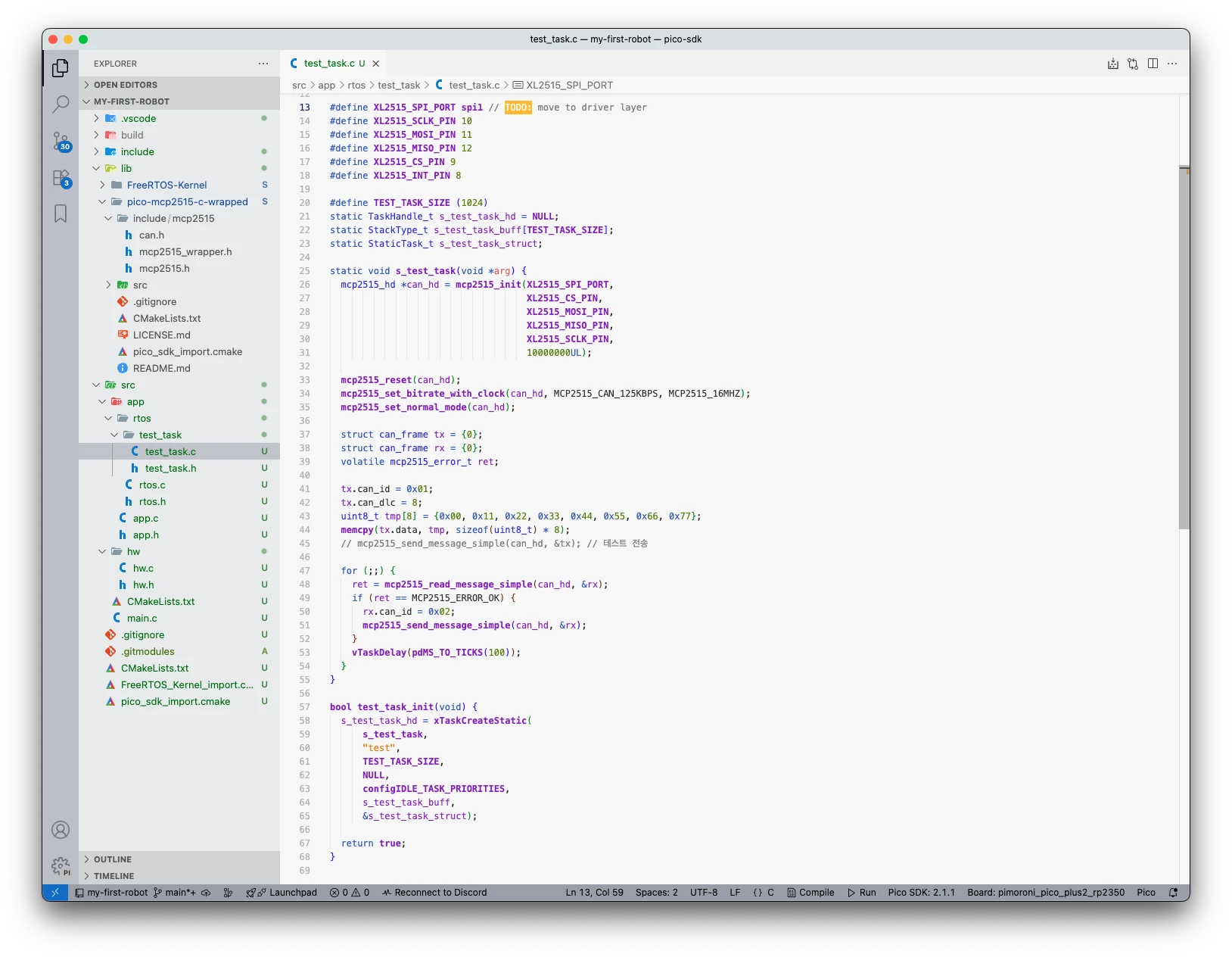Click the Compile button in status bar
This screenshot has width=1232, height=957.
click(810, 893)
